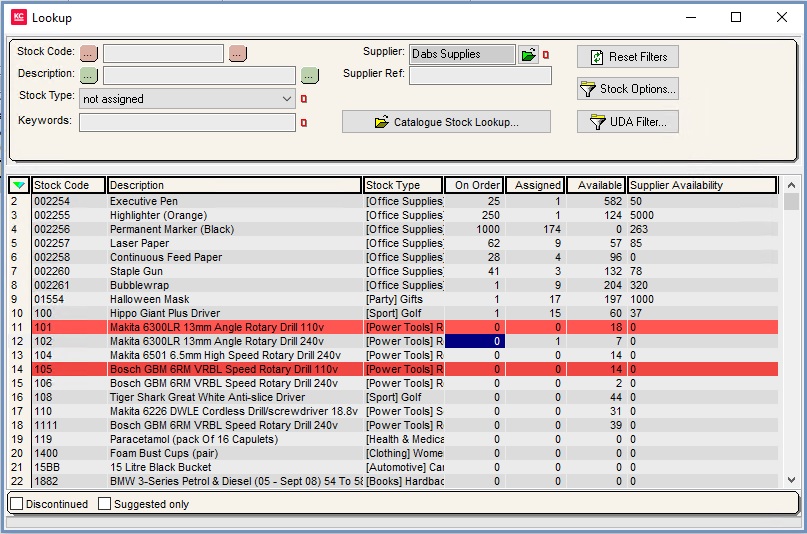Clear the Stock Type filter red marker

(304, 99)
